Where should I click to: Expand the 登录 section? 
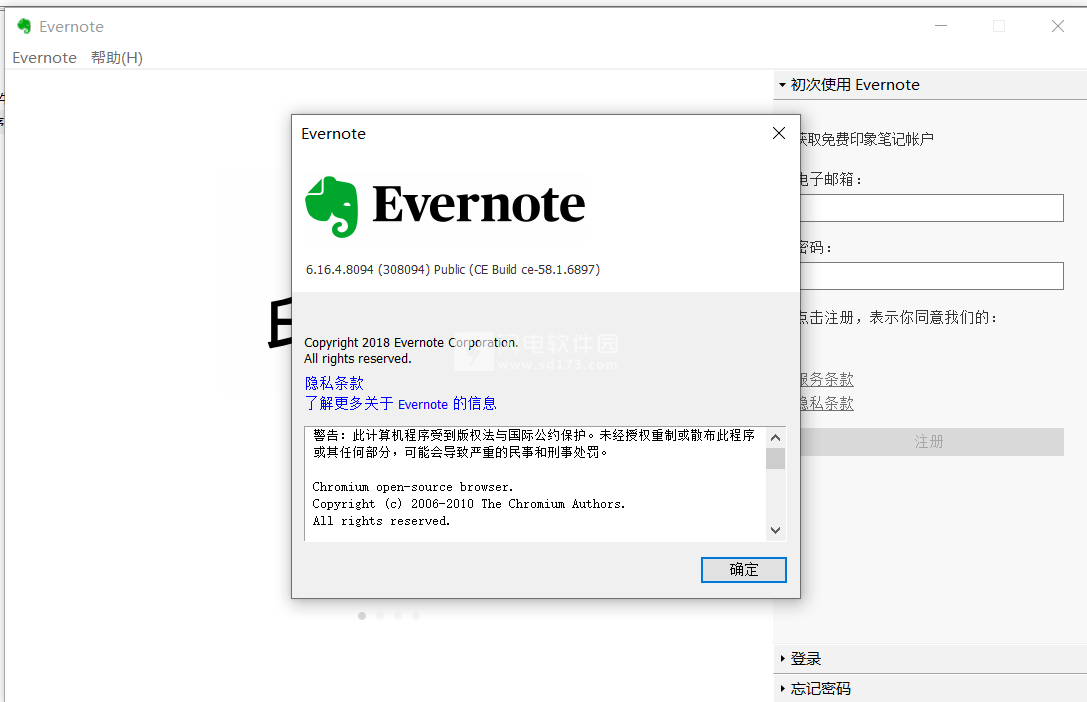[930, 658]
